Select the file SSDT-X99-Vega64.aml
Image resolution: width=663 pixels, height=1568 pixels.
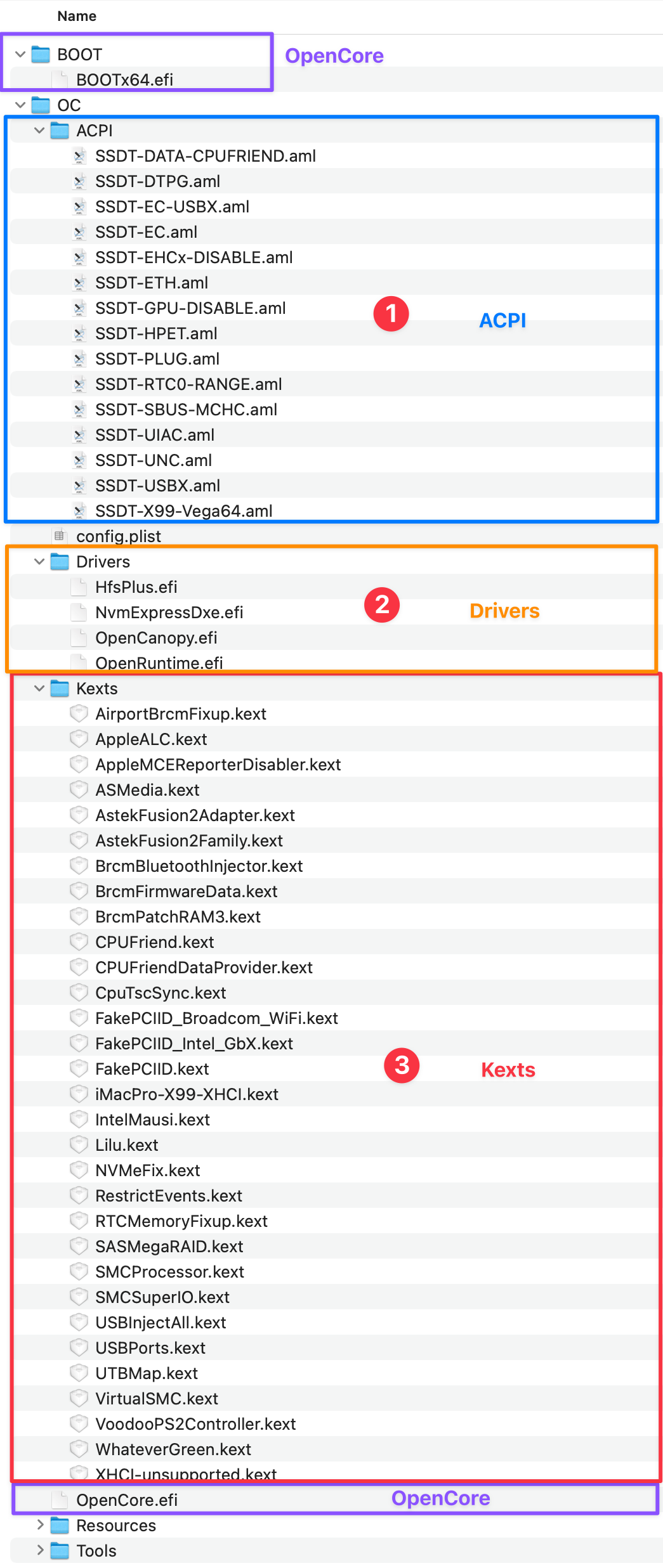(184, 511)
